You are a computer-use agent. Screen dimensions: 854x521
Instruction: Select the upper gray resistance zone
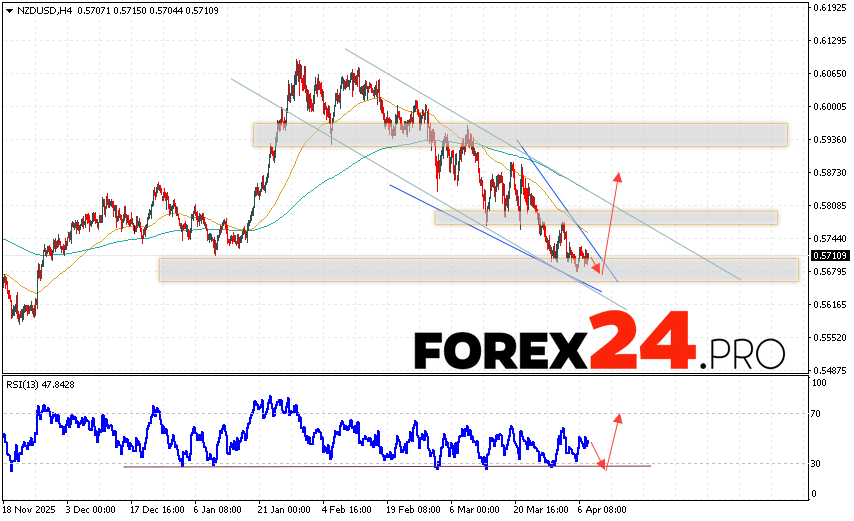pos(520,134)
